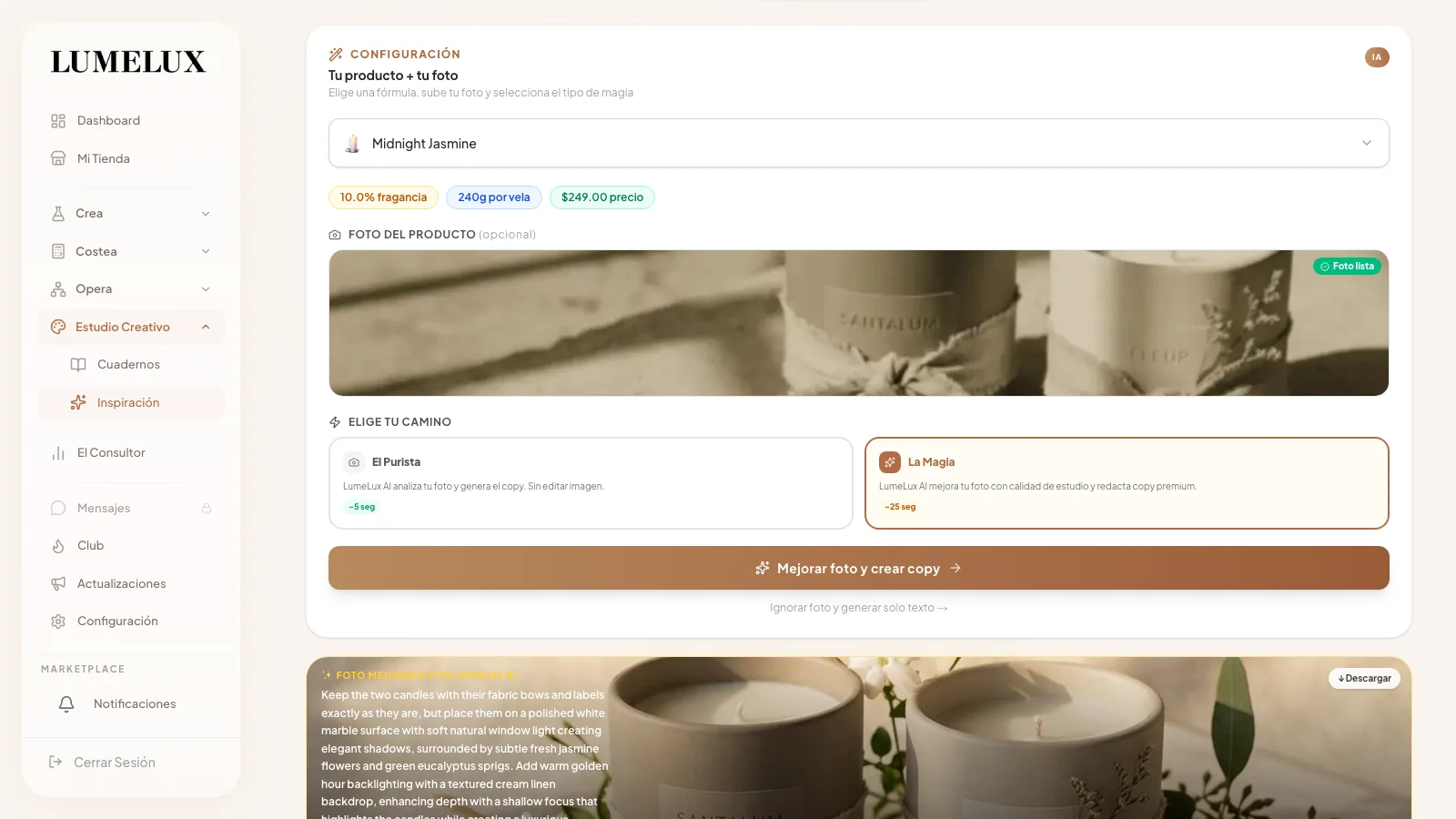Collapse the Estudio Creativo chevron

pos(206,327)
